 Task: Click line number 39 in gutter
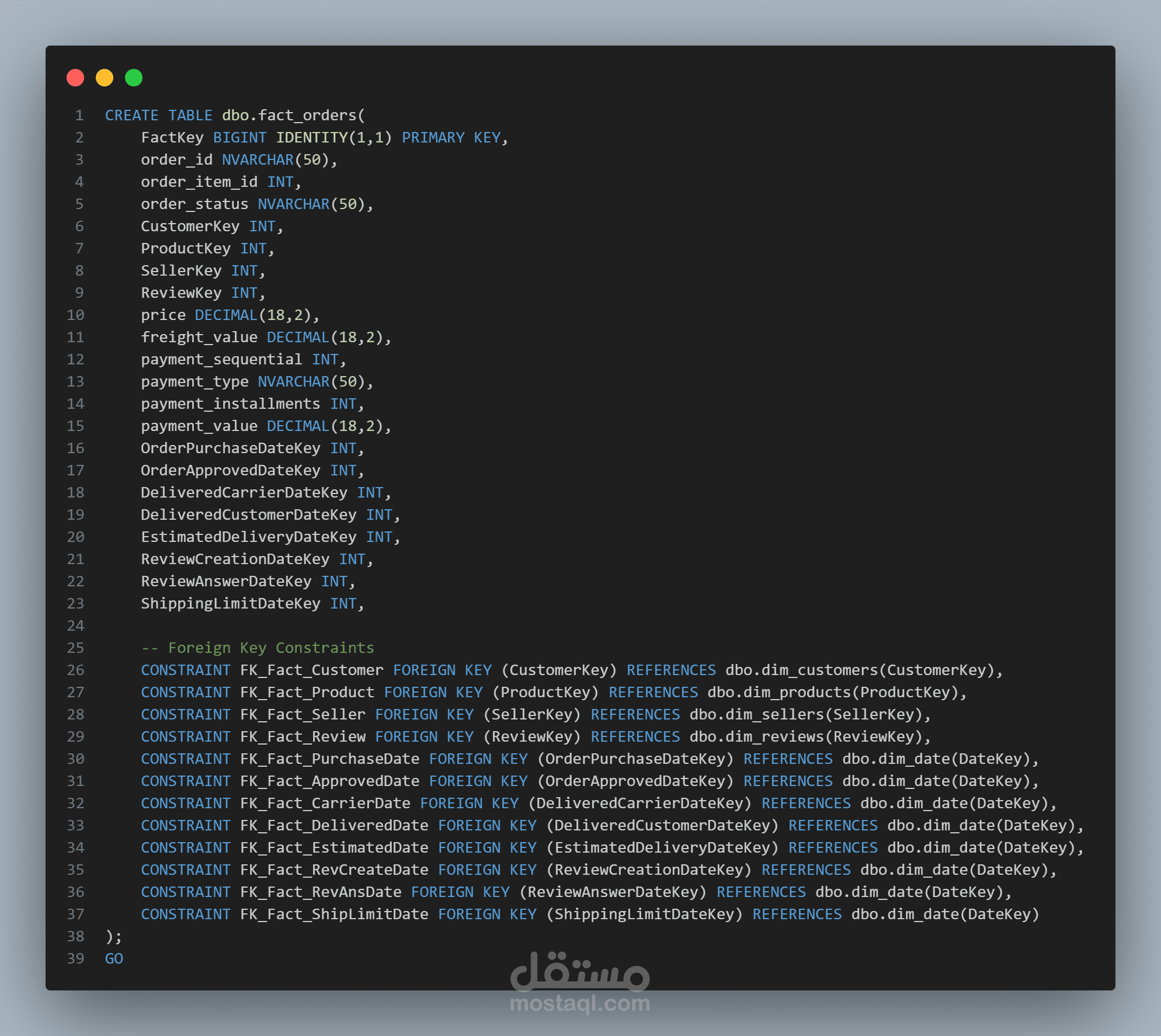75,958
